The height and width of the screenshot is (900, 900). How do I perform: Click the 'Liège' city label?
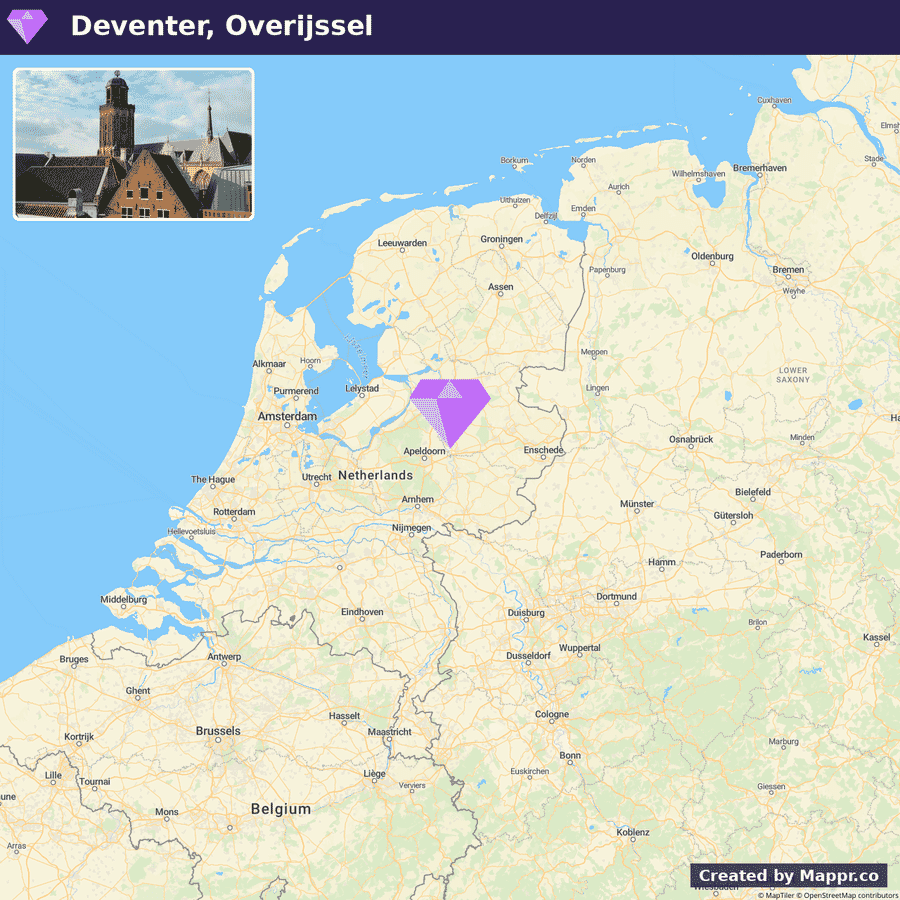374,774
